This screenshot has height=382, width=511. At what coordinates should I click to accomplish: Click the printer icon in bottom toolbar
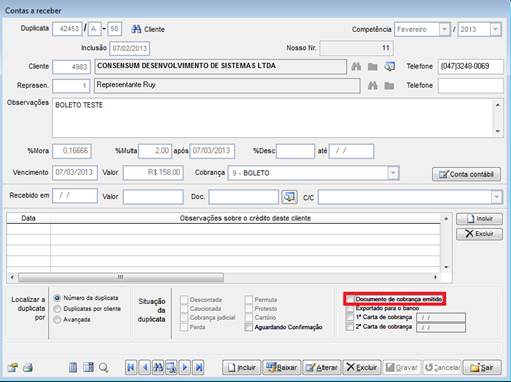[x=28, y=367]
